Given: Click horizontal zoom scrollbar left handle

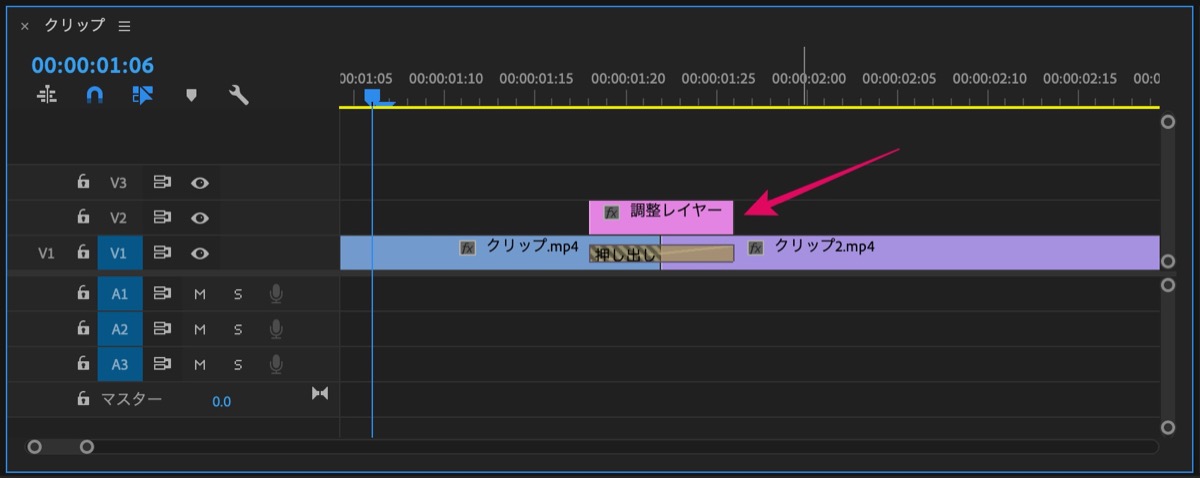Looking at the screenshot, I should click(35, 447).
